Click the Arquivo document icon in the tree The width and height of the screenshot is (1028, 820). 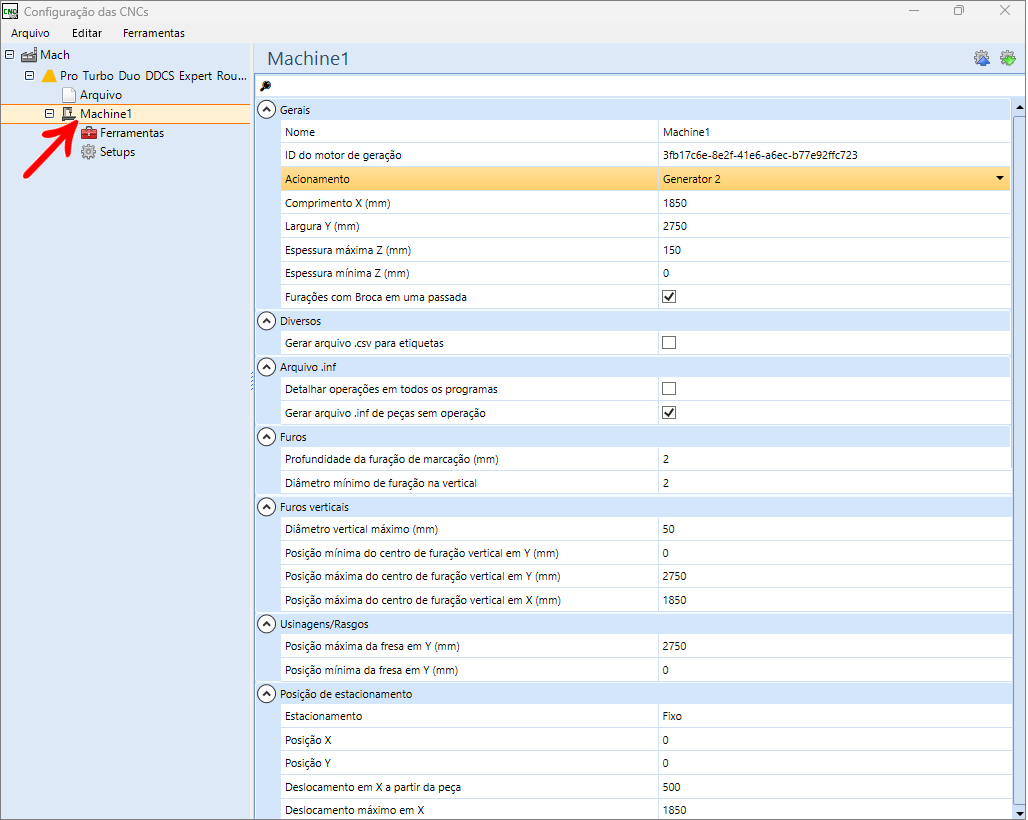[69, 94]
